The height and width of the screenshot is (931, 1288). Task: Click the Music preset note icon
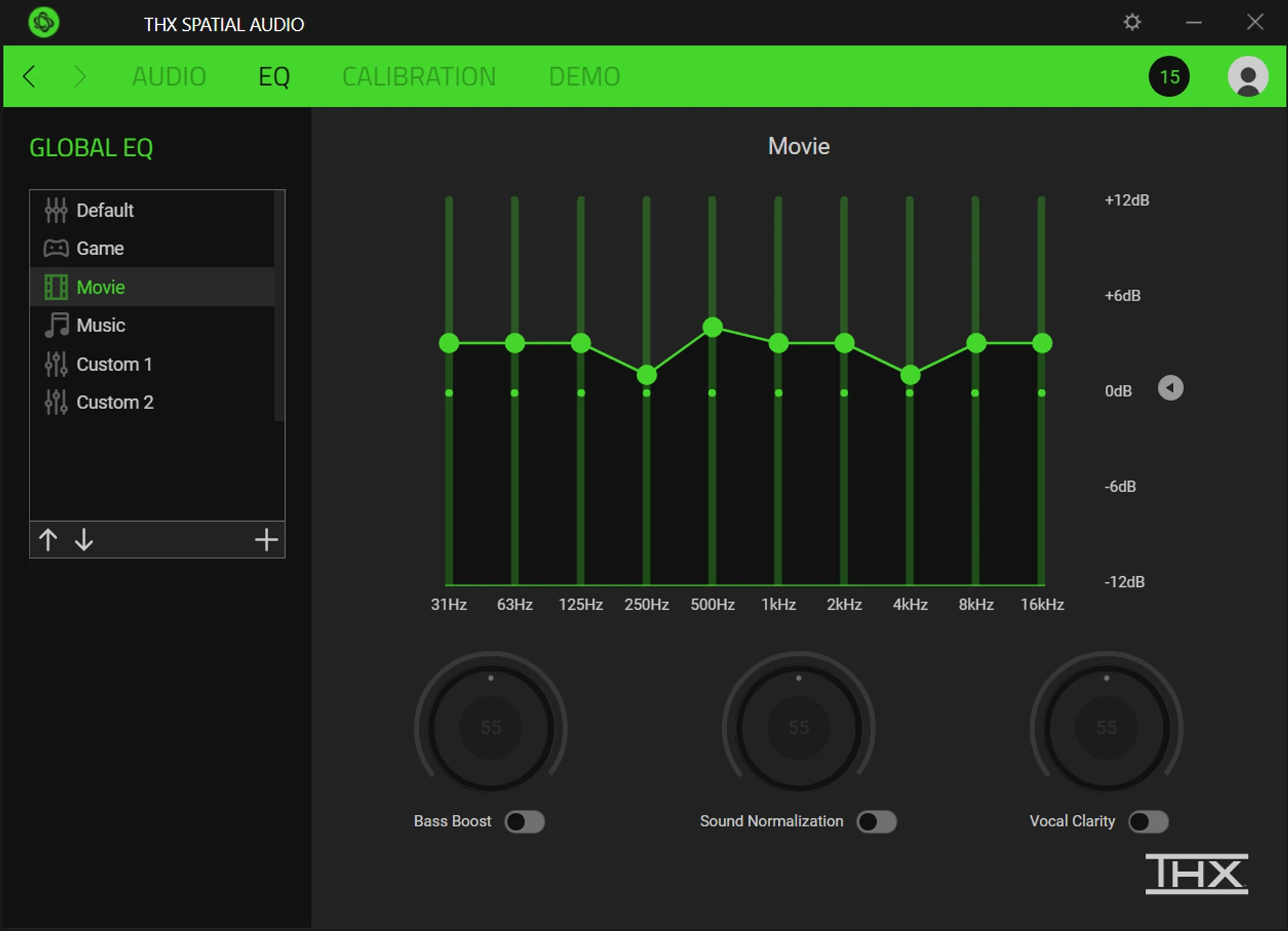coord(56,325)
